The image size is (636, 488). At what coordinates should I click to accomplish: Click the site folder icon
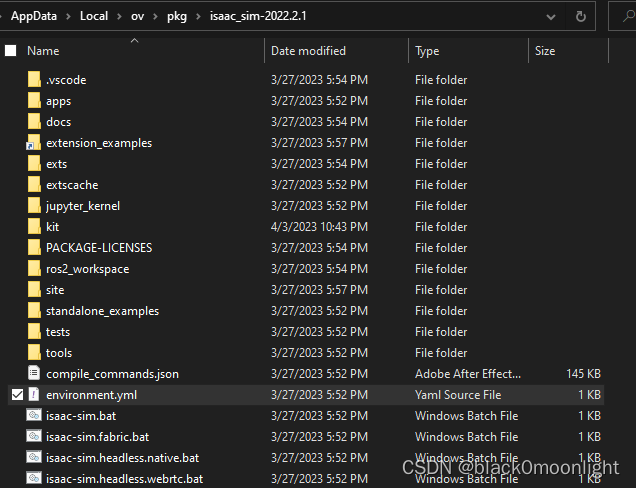[34, 290]
